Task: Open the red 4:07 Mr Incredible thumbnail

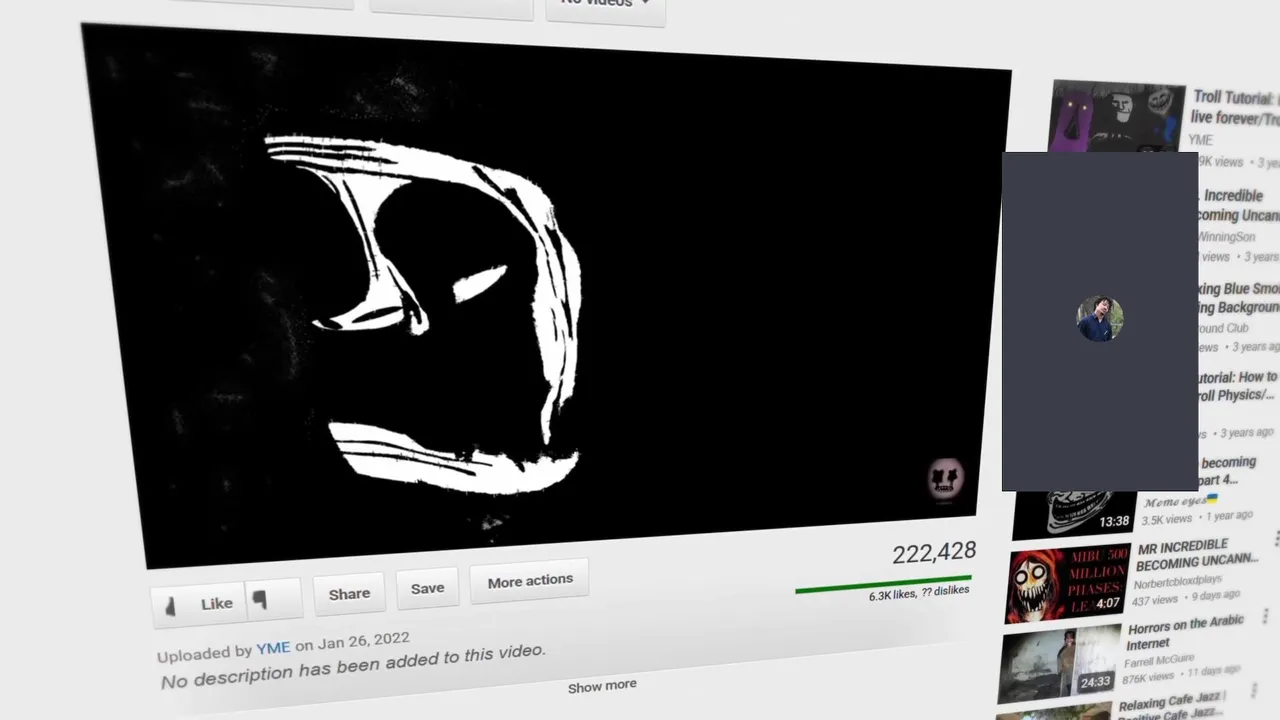Action: click(x=1067, y=583)
